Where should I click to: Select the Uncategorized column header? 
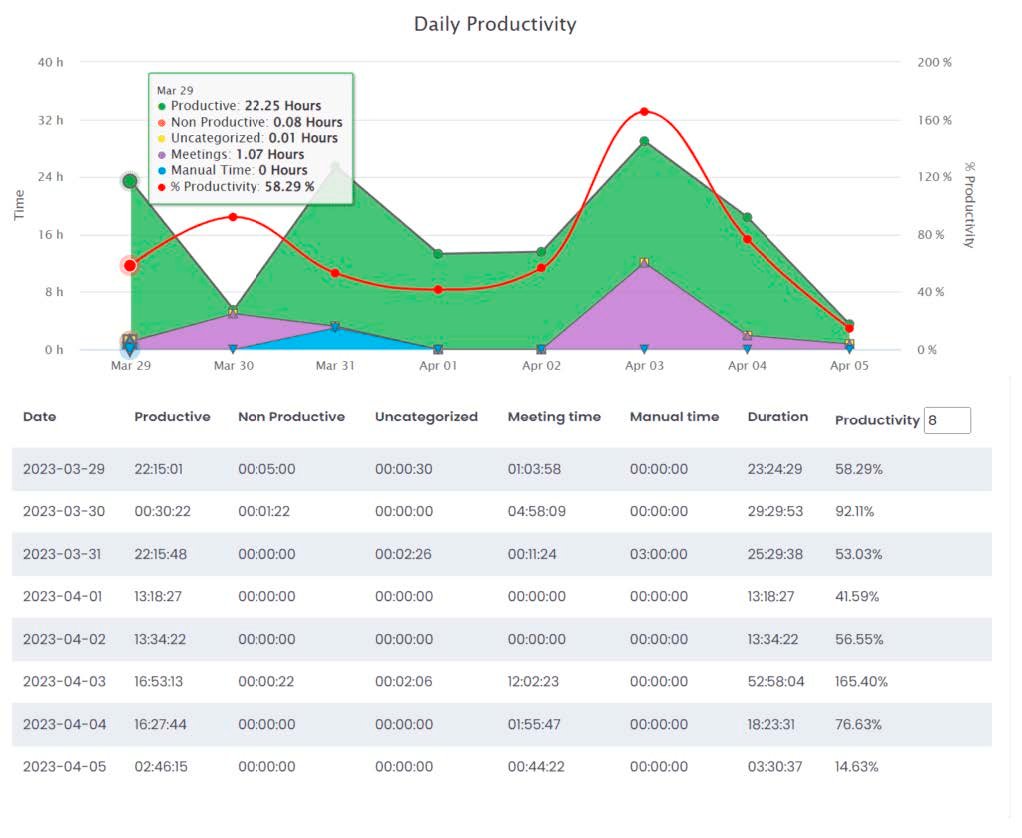point(426,417)
